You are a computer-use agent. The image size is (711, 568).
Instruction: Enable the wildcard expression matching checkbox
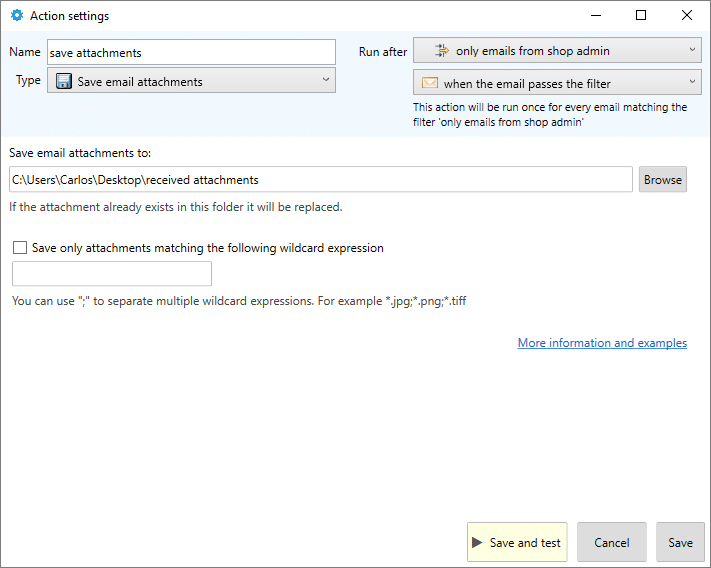coord(20,248)
